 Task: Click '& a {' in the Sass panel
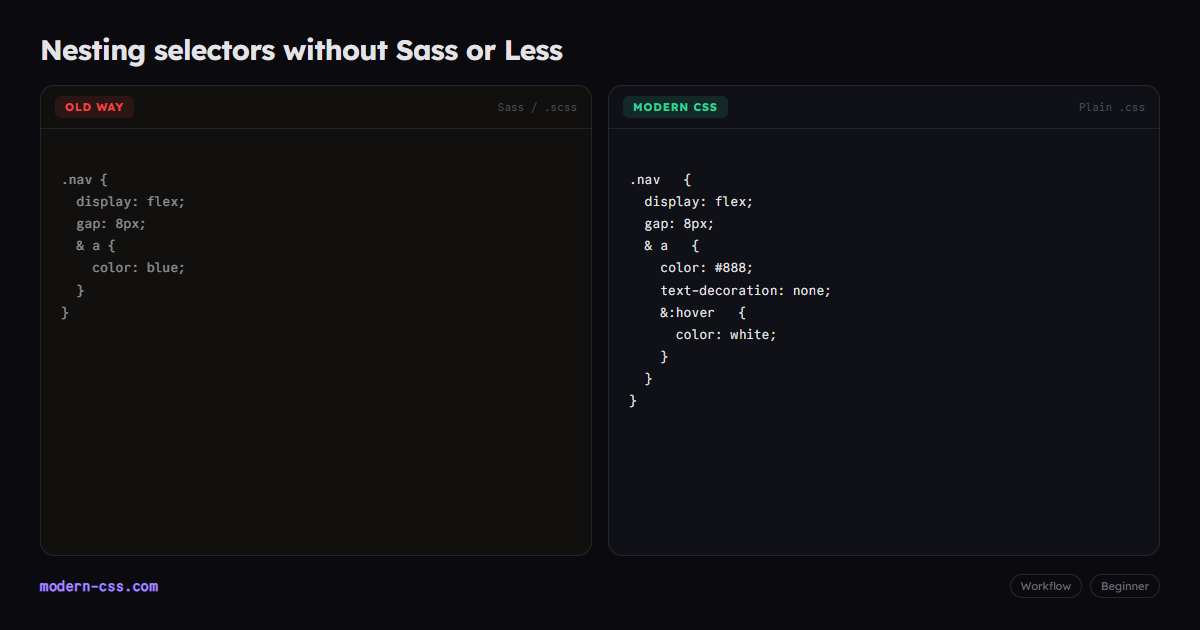pyautogui.click(x=96, y=245)
